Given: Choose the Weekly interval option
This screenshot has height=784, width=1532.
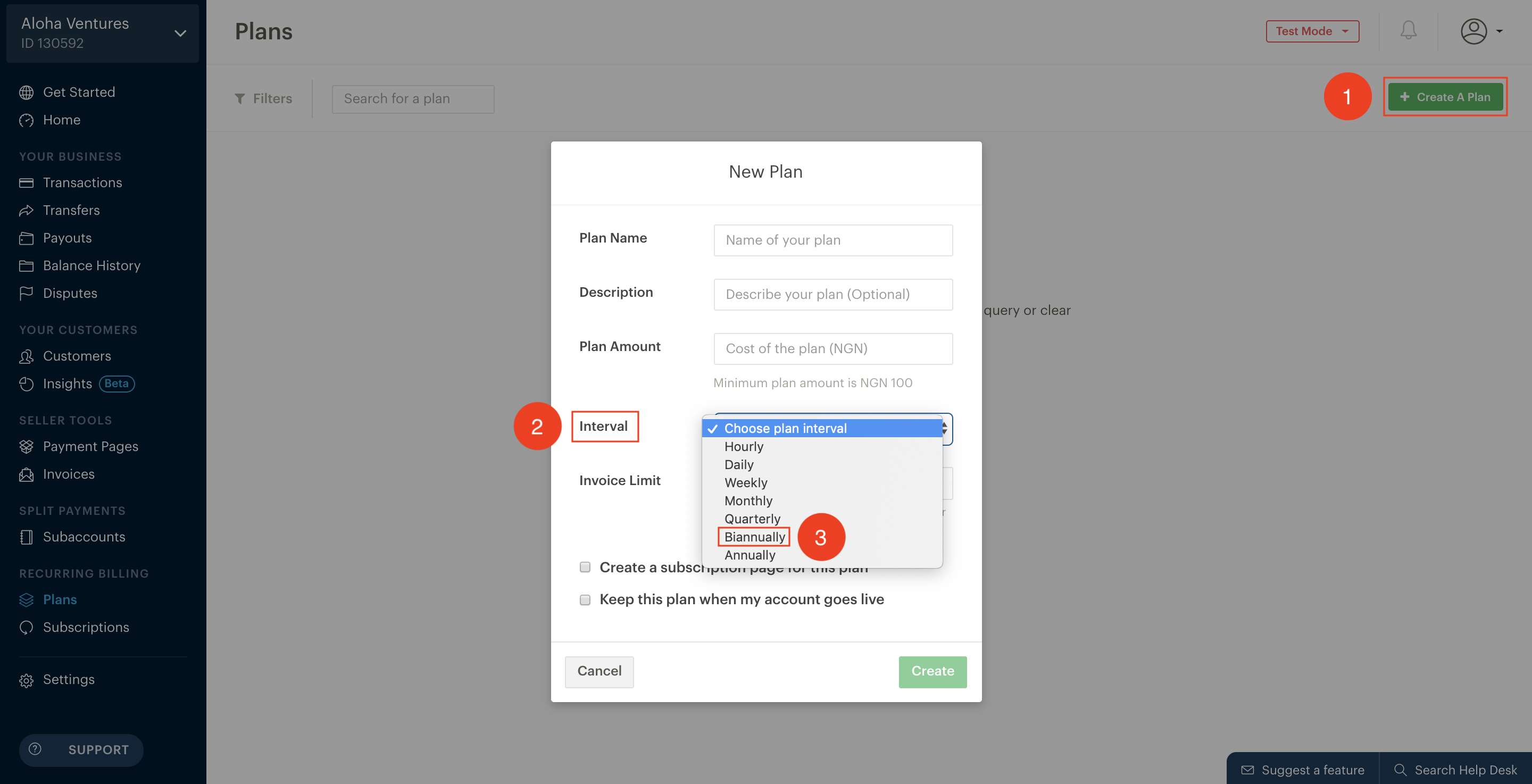Looking at the screenshot, I should tap(822, 483).
